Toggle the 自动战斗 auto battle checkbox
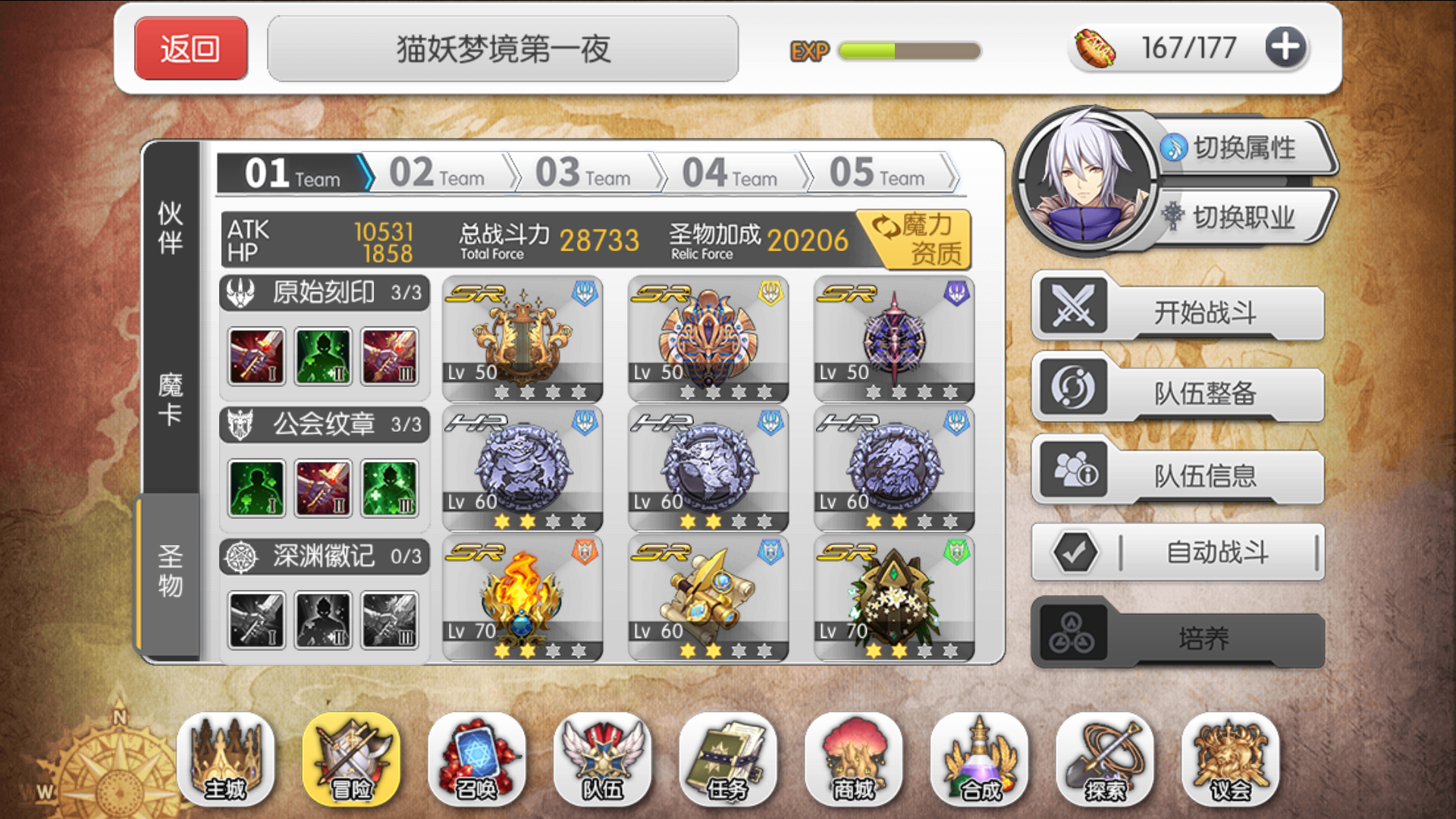Image resolution: width=1456 pixels, height=819 pixels. point(1075,552)
